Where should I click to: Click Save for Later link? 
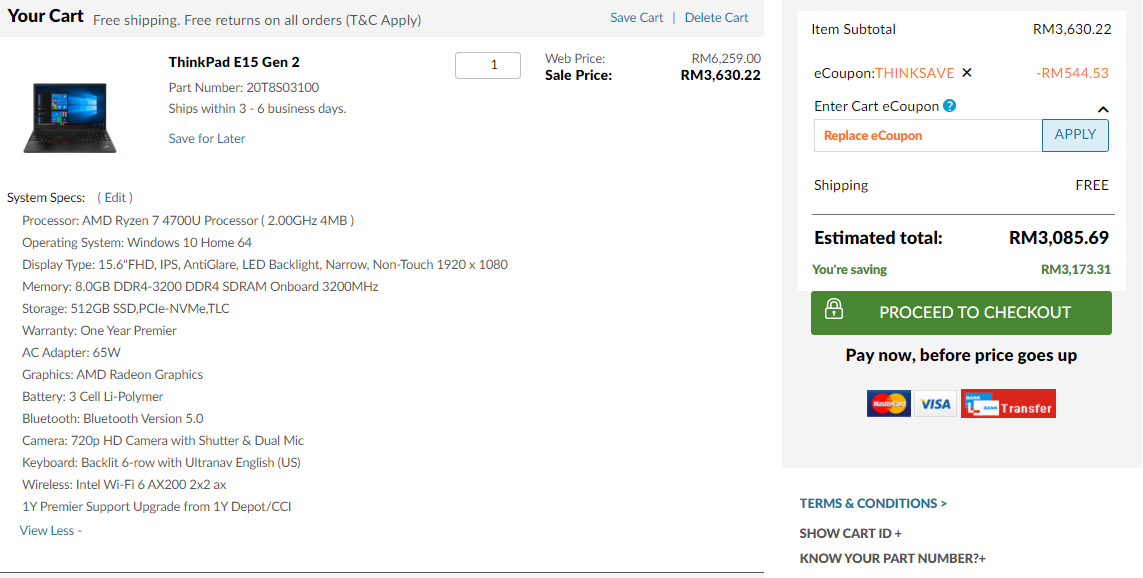(206, 139)
